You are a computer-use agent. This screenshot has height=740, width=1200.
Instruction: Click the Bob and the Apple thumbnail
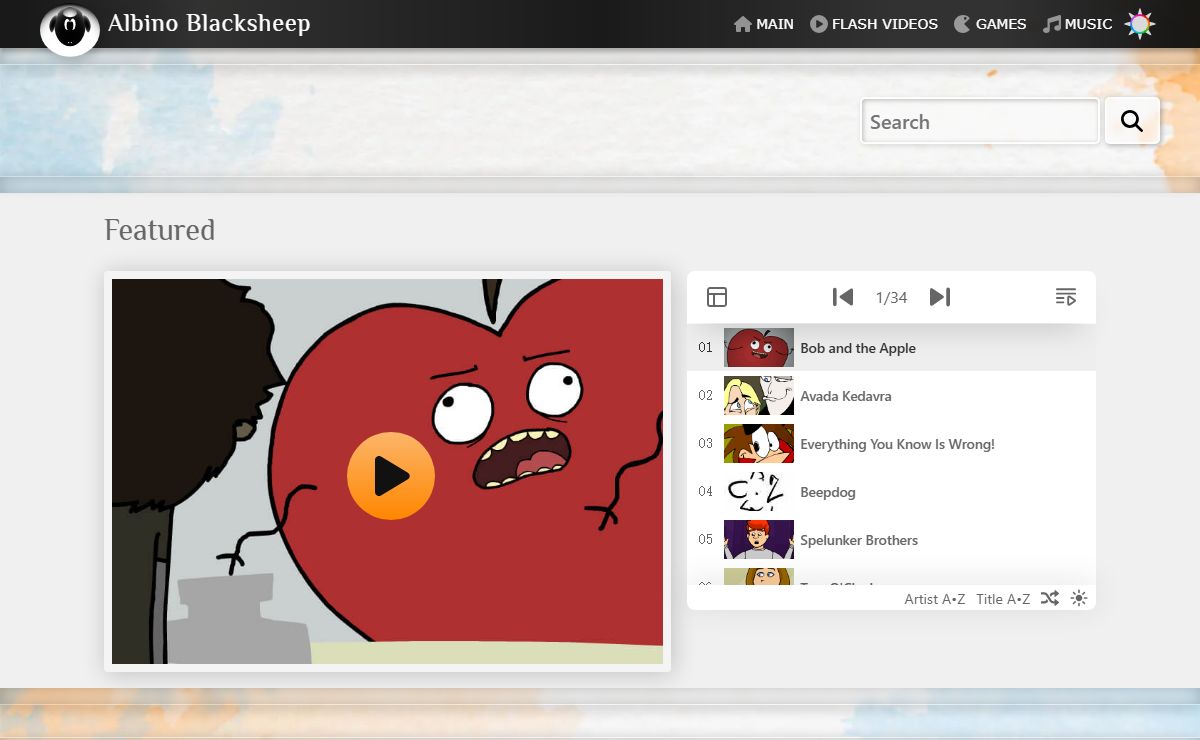tap(759, 348)
